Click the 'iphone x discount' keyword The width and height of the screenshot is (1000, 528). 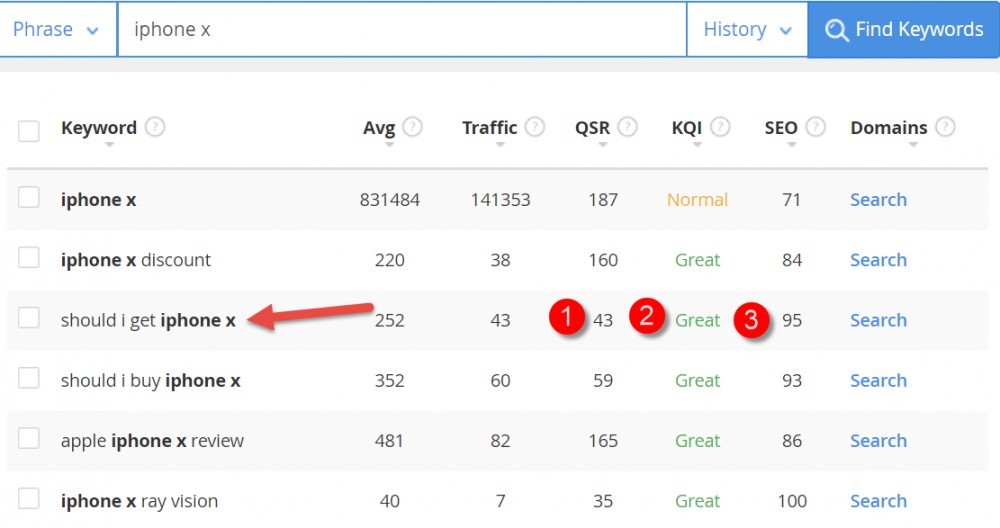click(x=136, y=260)
